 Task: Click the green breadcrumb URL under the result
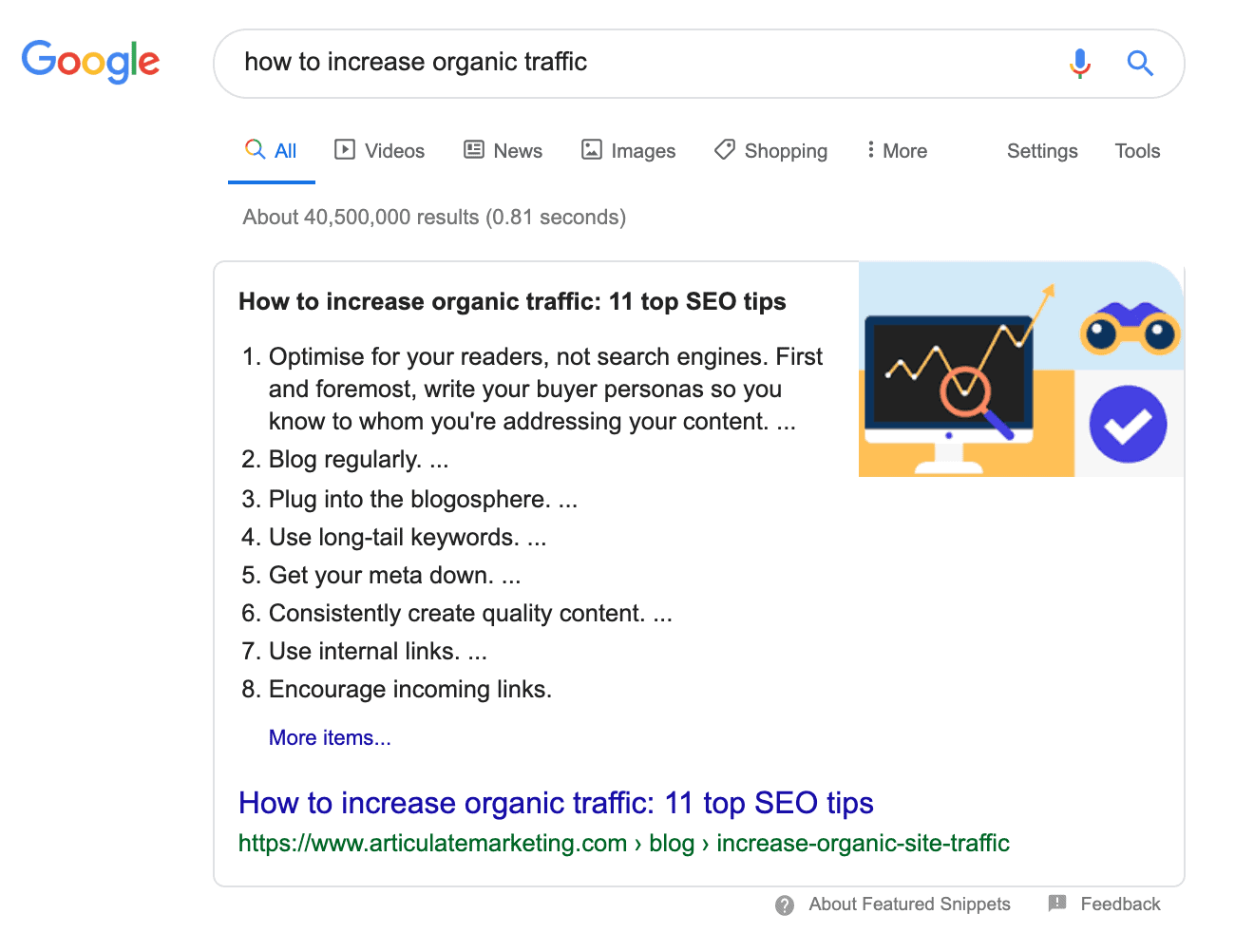pyautogui.click(x=623, y=843)
